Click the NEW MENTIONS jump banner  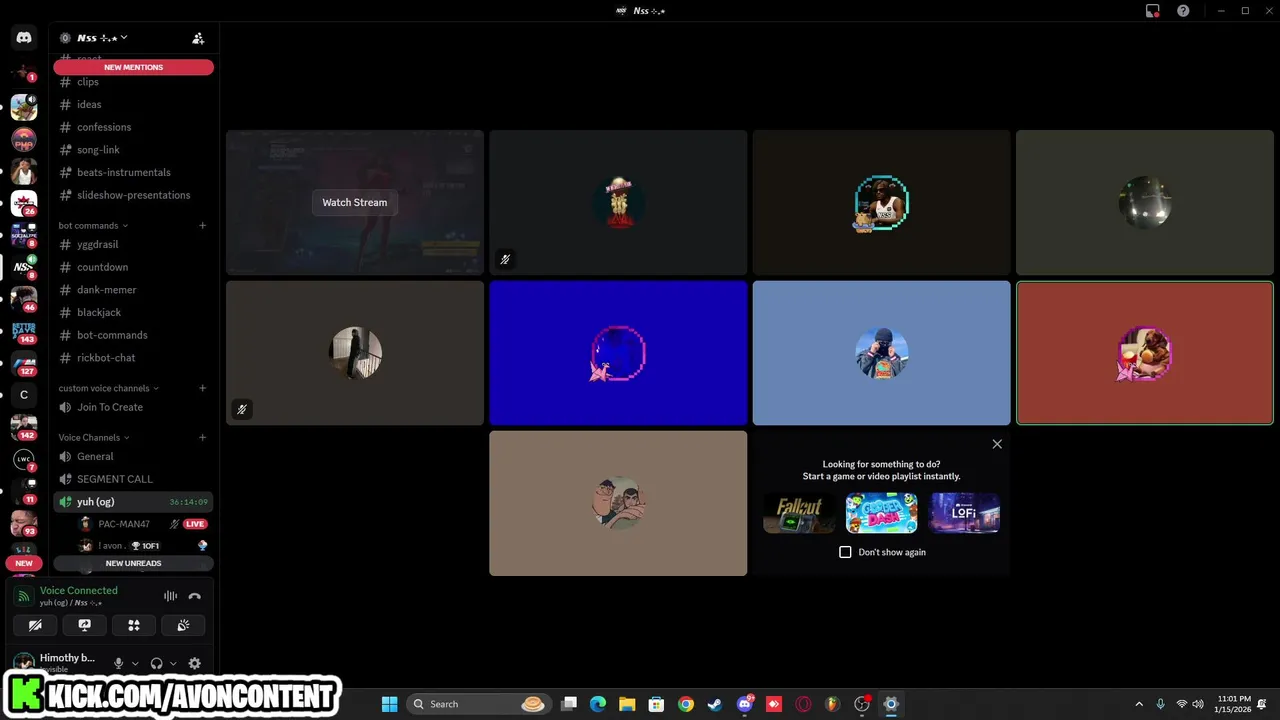point(133,67)
